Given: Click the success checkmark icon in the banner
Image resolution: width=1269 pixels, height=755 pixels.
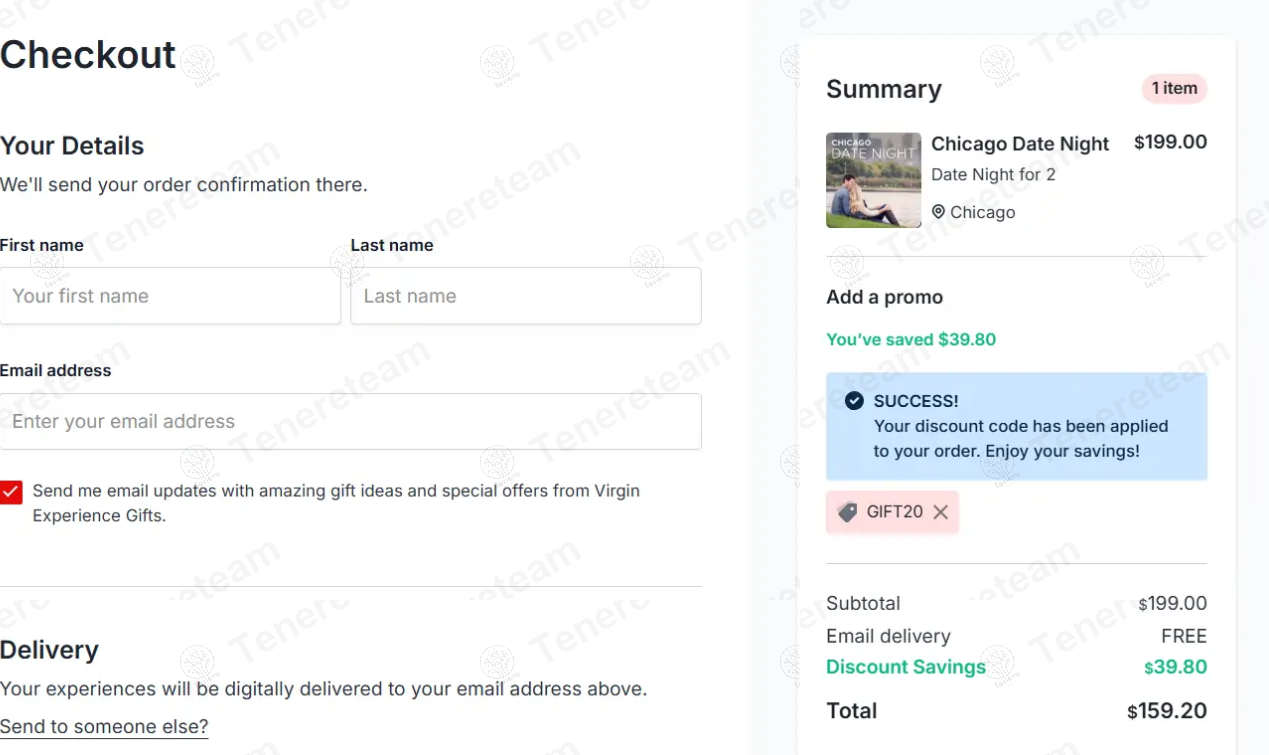Looking at the screenshot, I should pyautogui.click(x=854, y=401).
